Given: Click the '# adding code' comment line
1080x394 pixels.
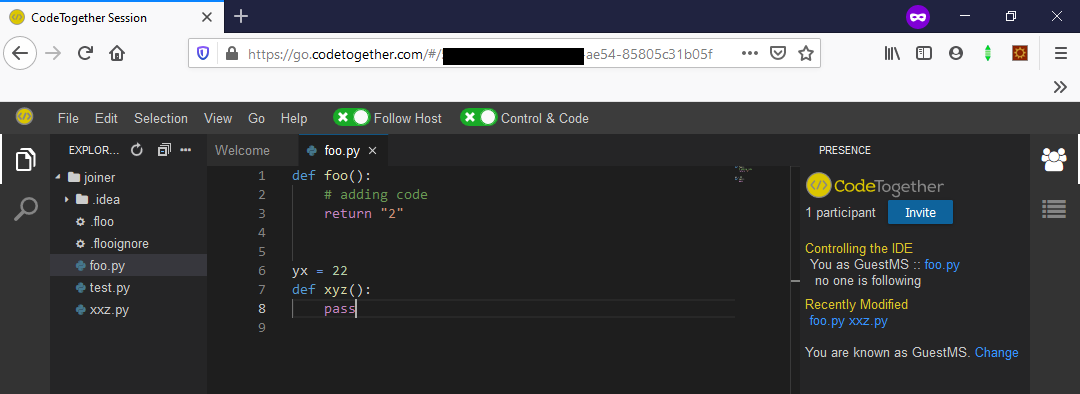Looking at the screenshot, I should tap(376, 195).
